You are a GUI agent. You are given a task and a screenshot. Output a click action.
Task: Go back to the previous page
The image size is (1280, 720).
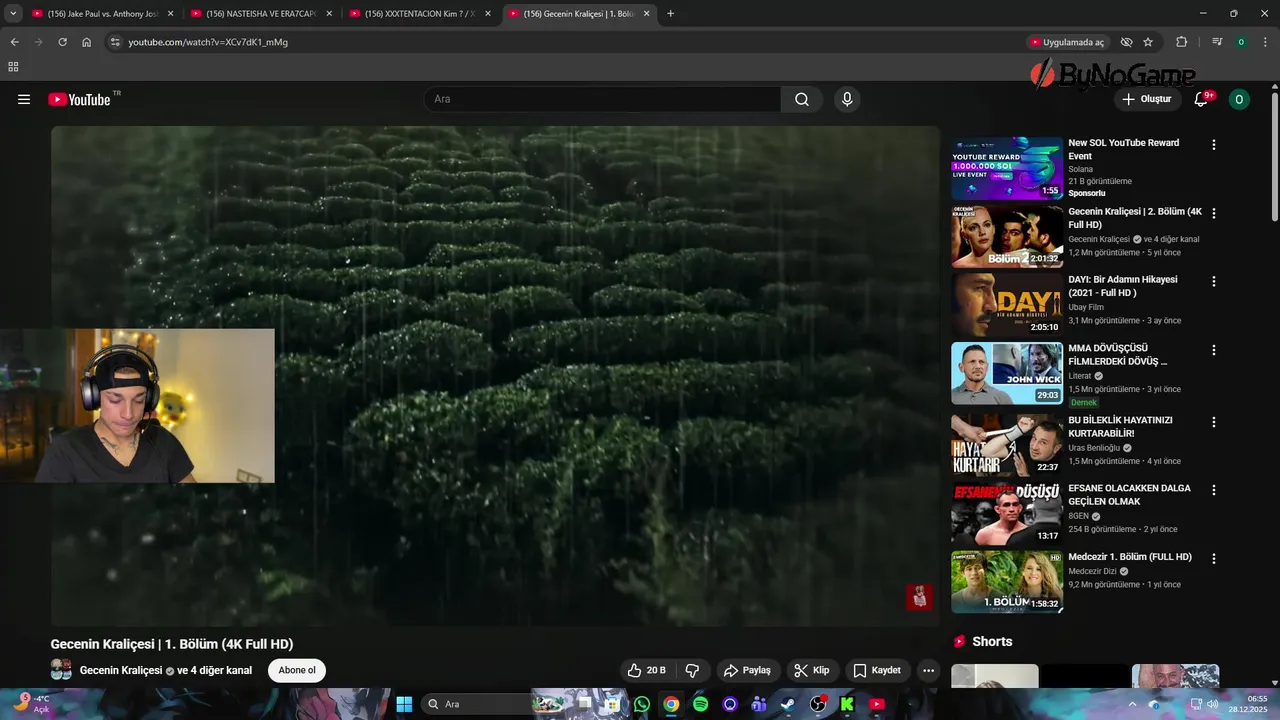pos(14,42)
